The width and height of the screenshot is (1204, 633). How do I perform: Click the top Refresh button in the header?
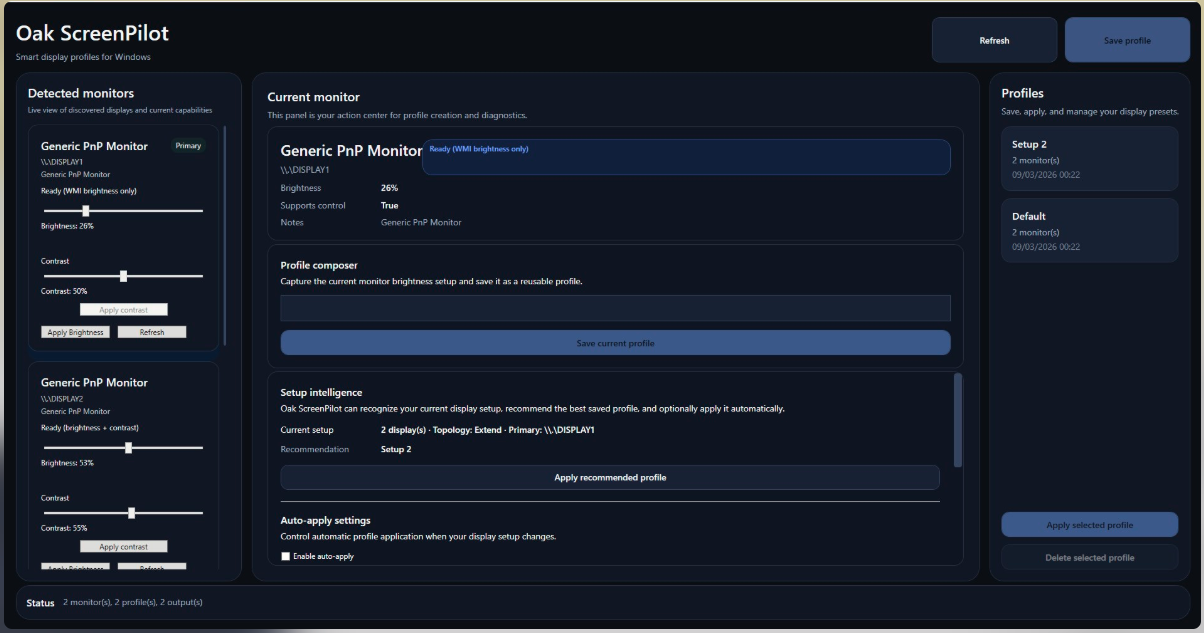tap(994, 41)
